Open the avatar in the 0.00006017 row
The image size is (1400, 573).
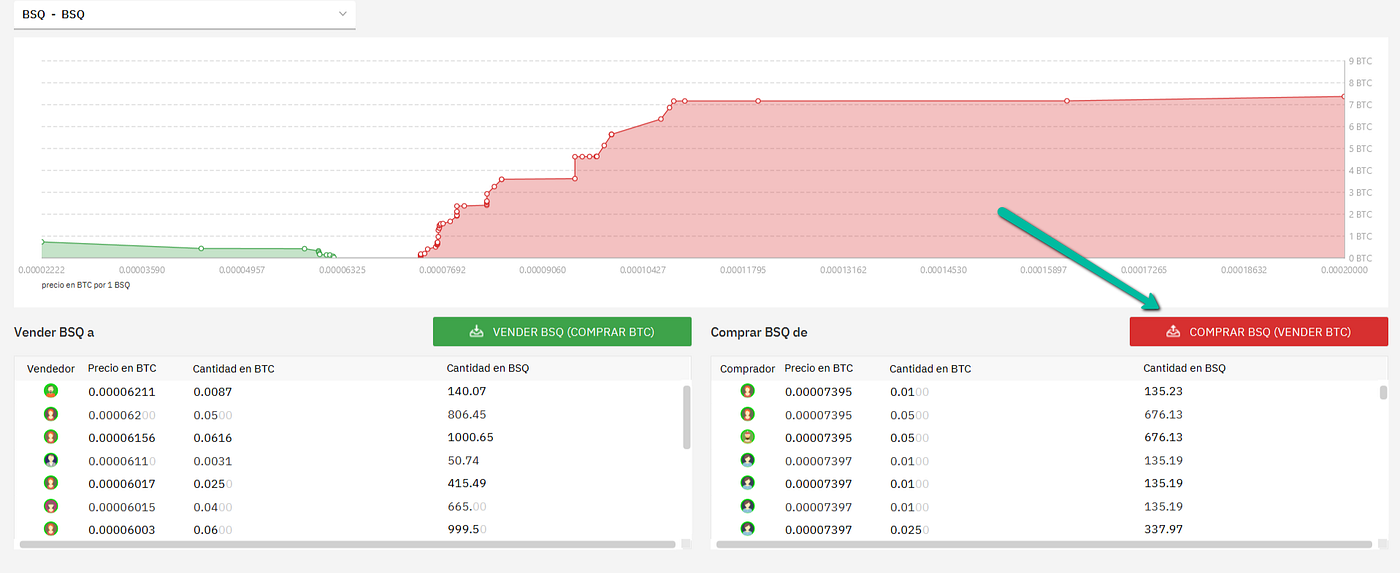click(51, 483)
